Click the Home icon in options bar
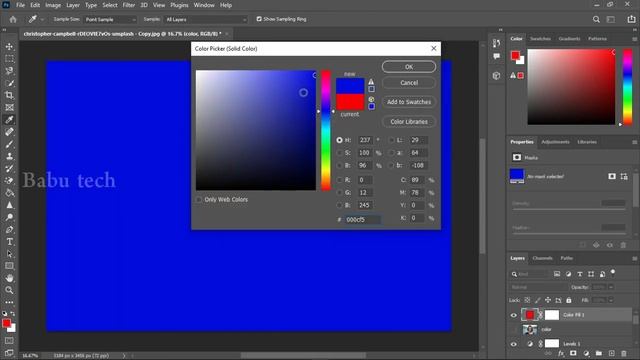Image resolution: width=640 pixels, height=360 pixels. point(13,19)
